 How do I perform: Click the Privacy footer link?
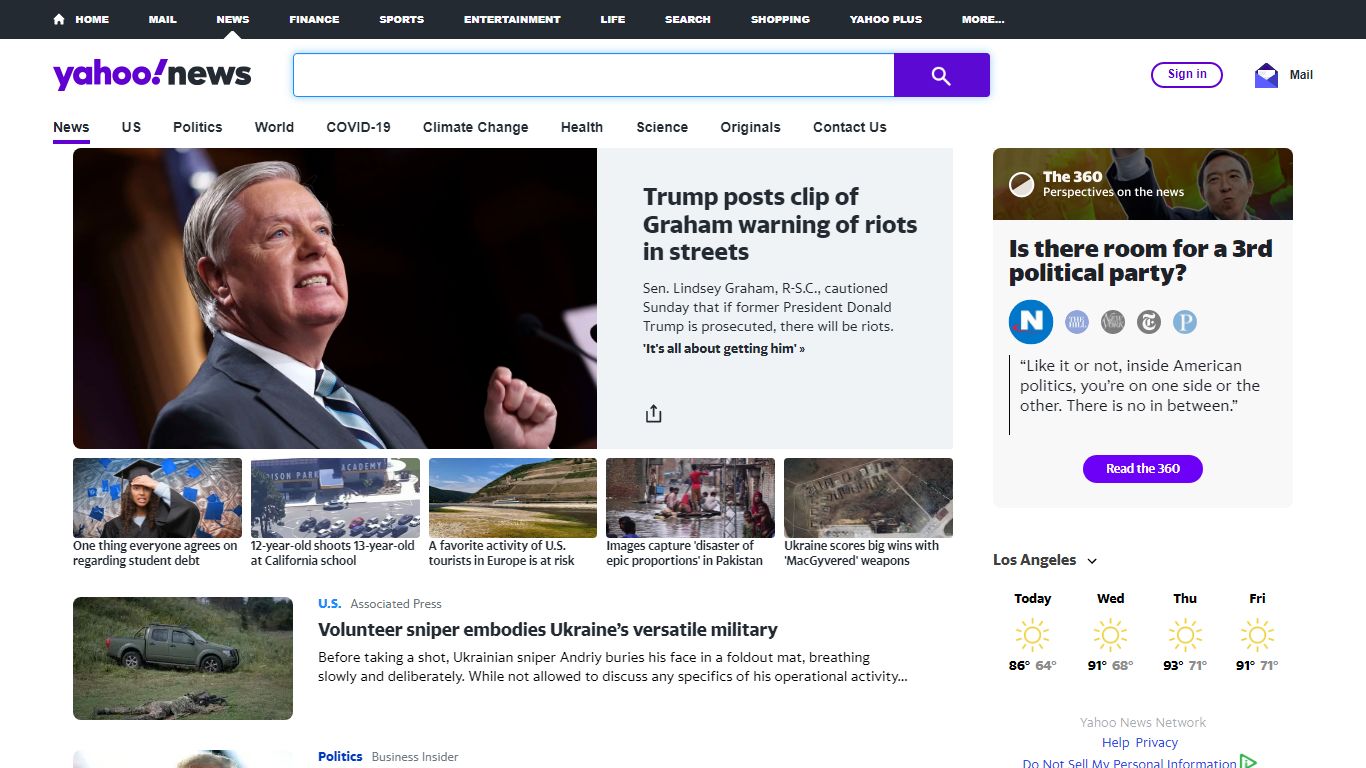click(1157, 742)
